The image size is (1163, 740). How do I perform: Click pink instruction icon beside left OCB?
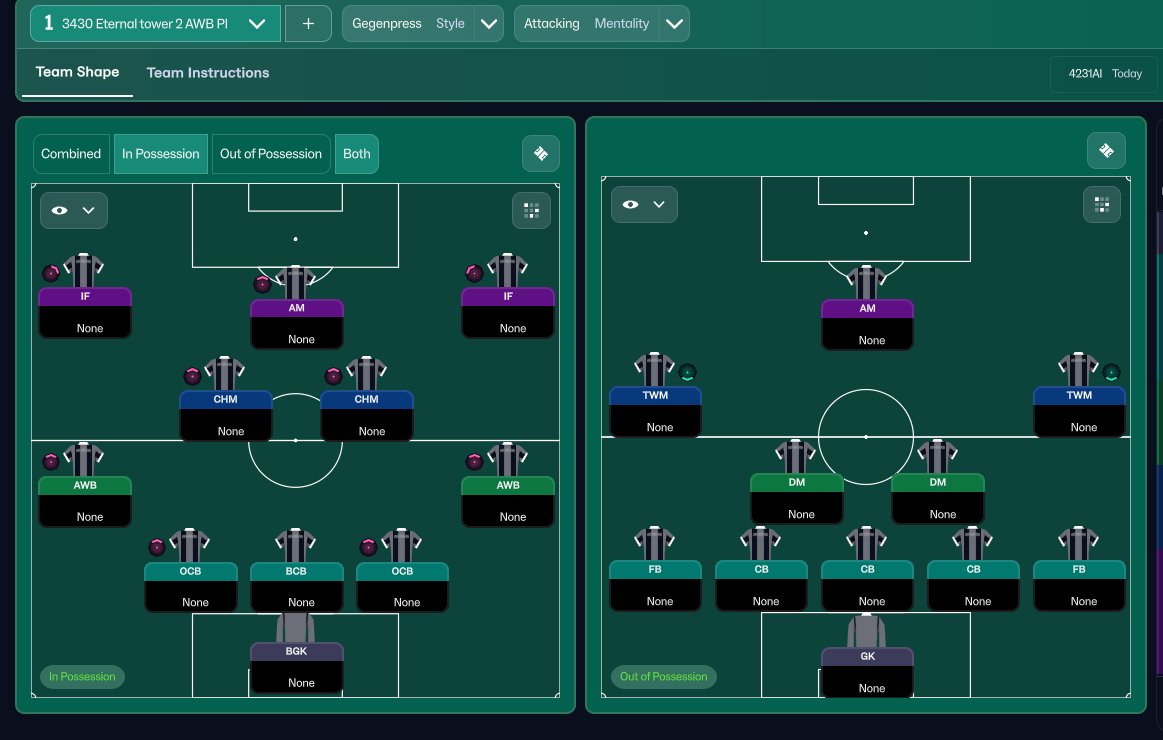click(x=157, y=548)
